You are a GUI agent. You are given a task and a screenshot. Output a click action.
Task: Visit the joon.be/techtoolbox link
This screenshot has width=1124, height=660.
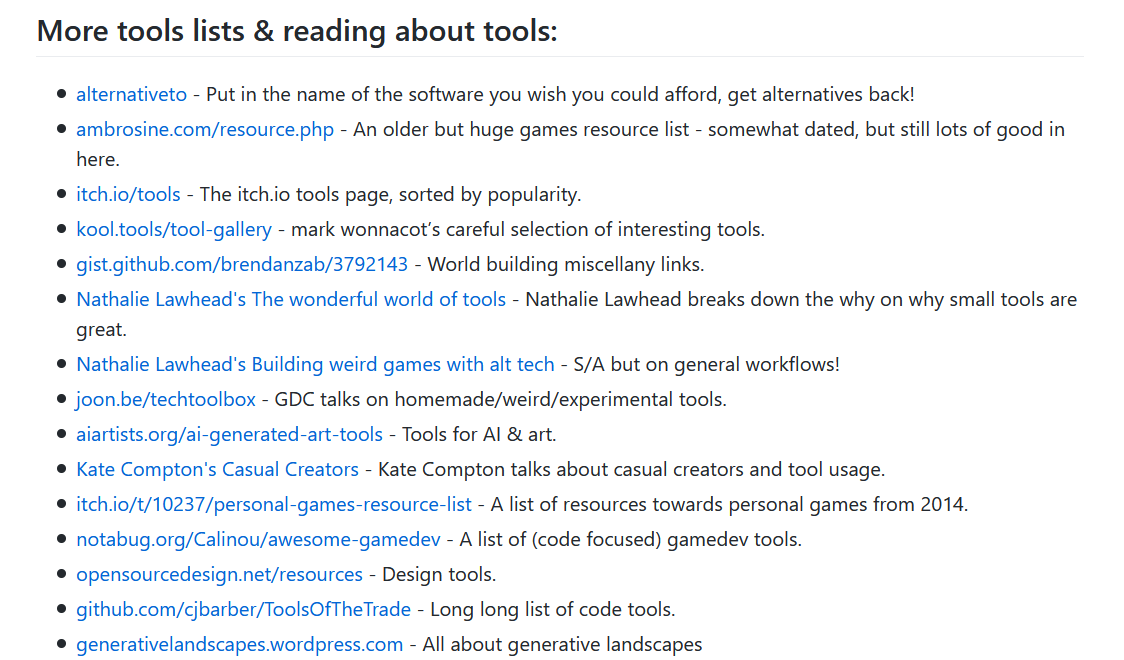coord(166,400)
